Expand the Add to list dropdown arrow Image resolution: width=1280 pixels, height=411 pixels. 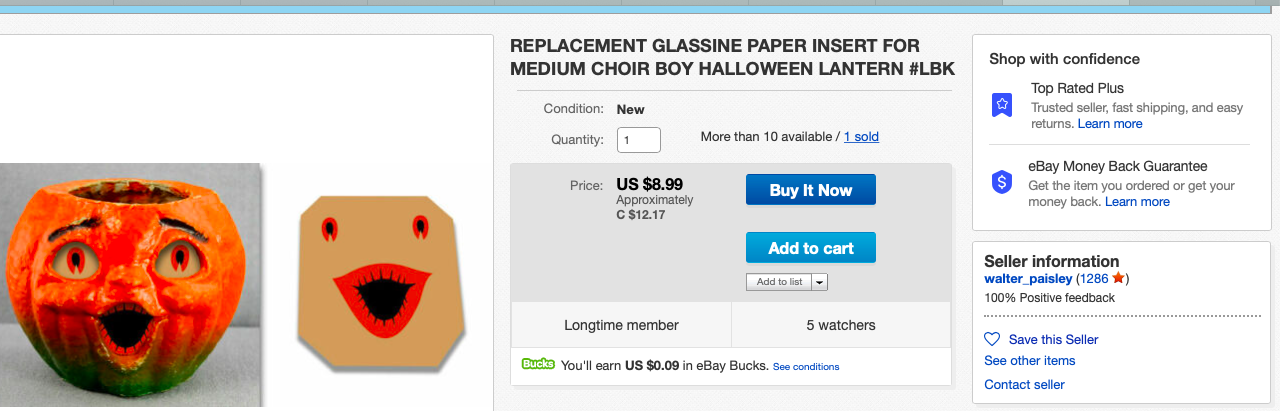820,282
